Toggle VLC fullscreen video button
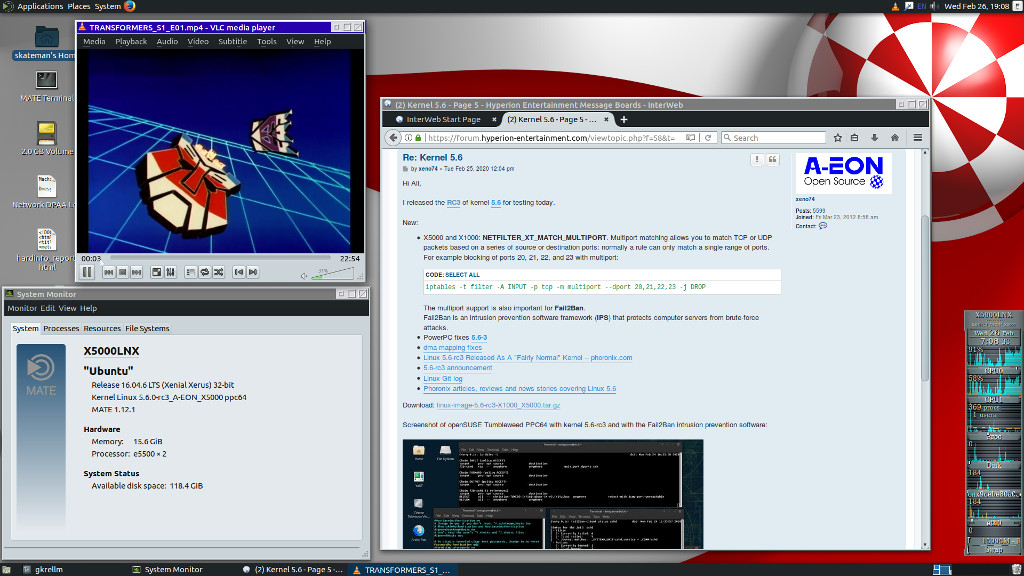The image size is (1024, 576). point(157,272)
